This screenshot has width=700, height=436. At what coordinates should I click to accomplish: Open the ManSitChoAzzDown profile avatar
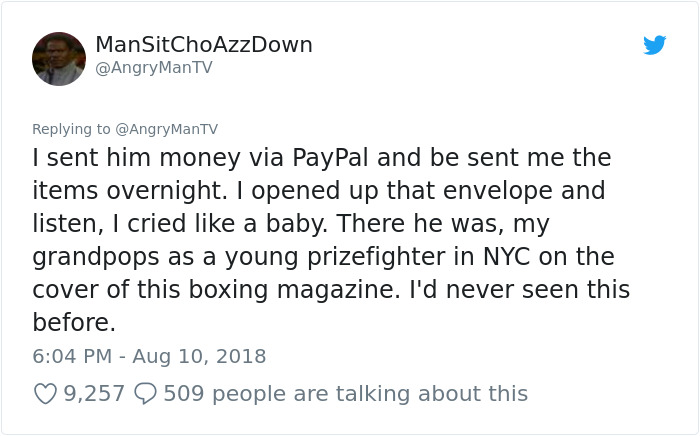[59, 58]
